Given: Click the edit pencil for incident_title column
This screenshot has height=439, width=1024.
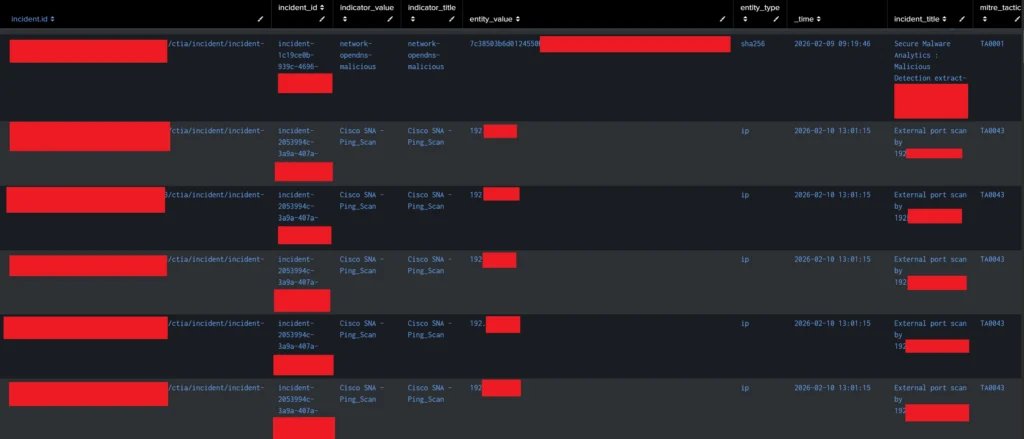Looking at the screenshot, I should [x=963, y=19].
